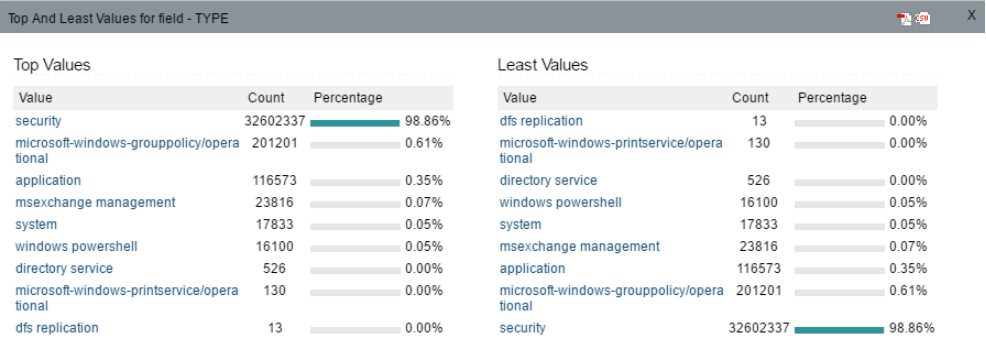986x360 pixels.
Task: Export the values as CSV
Action: point(922,18)
